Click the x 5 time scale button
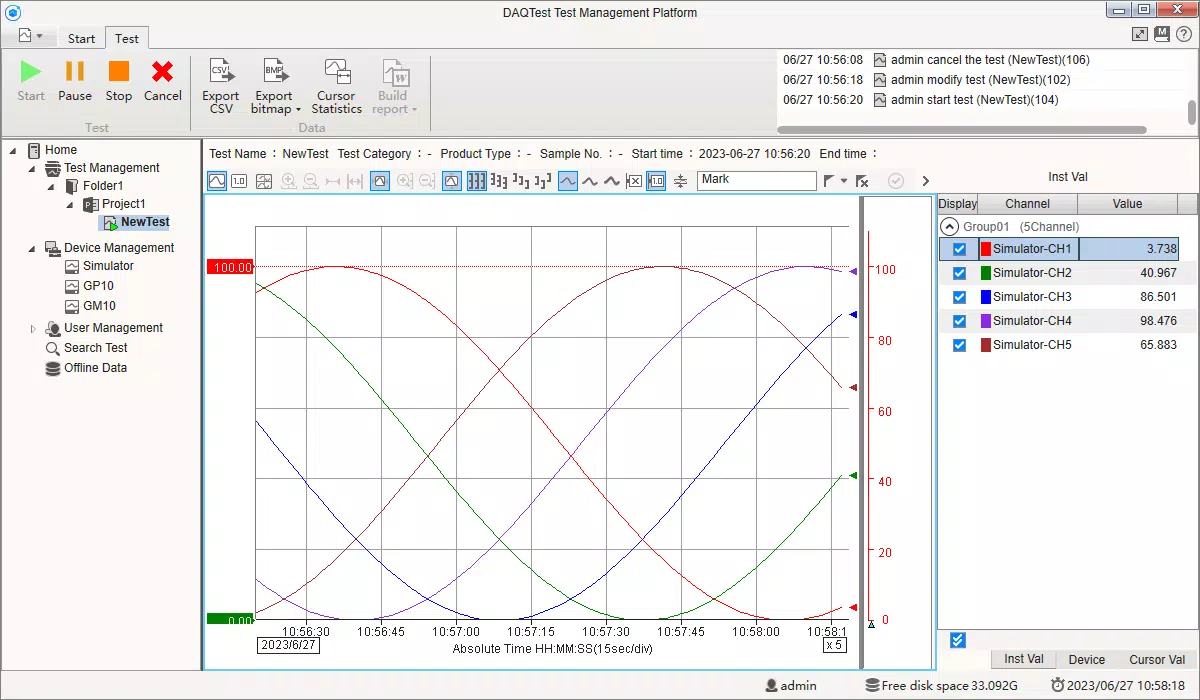1200x700 pixels. (x=834, y=645)
